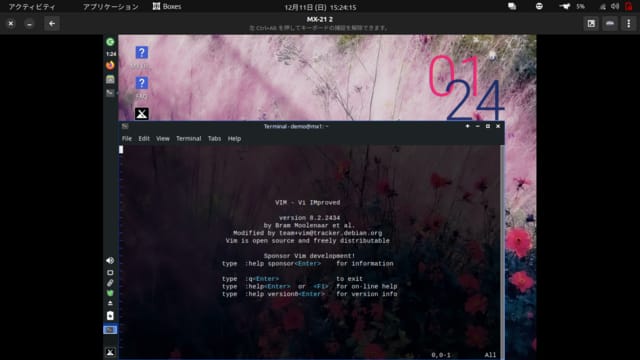Open the File menu in Terminal

click(127, 139)
